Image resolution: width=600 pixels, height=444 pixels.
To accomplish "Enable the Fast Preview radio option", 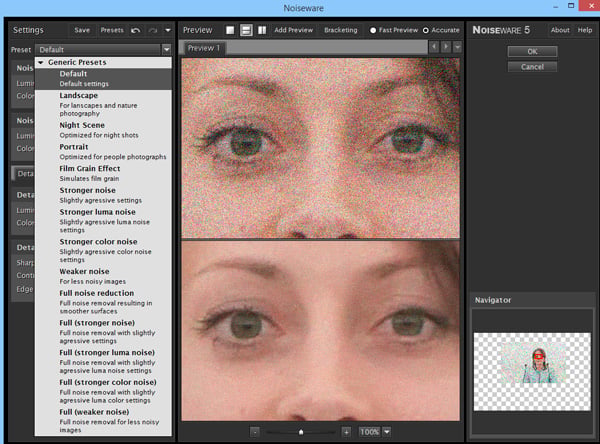I will (x=373, y=30).
